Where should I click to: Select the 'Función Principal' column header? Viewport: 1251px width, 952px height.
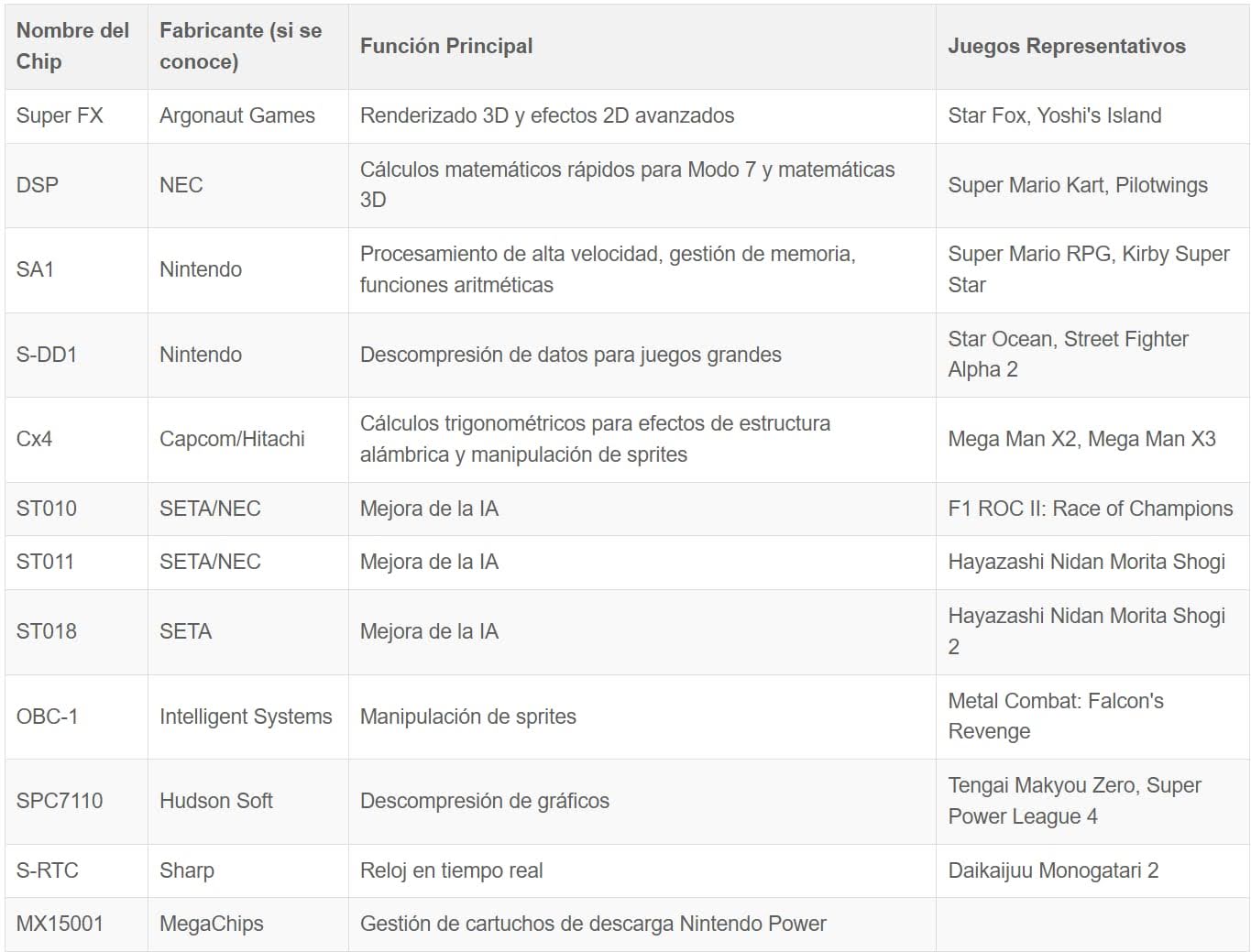point(446,46)
